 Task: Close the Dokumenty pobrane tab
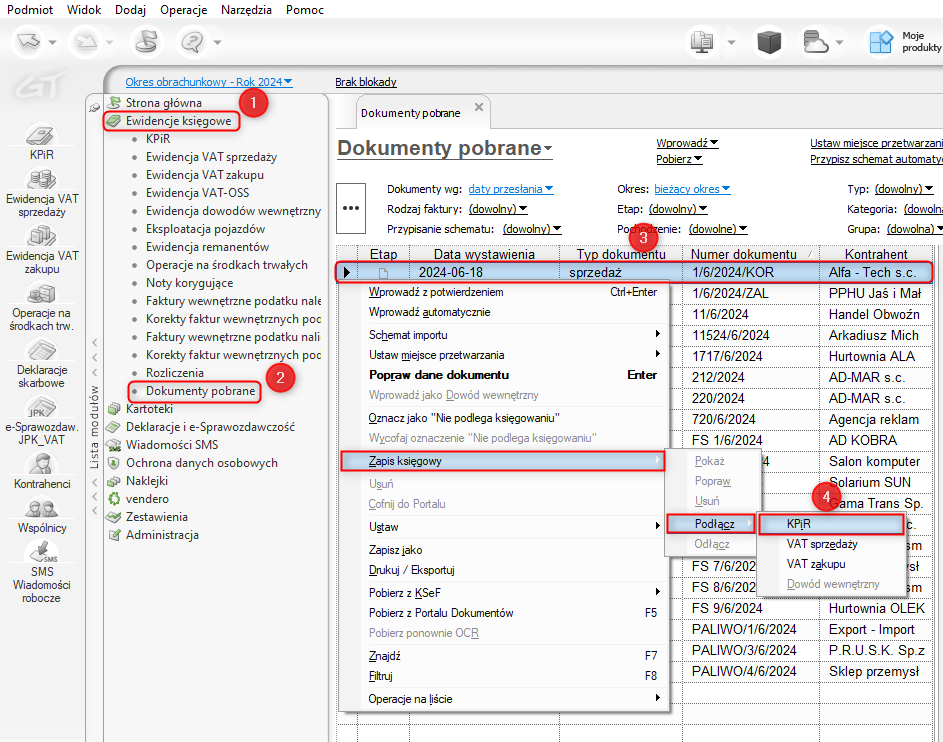[479, 108]
